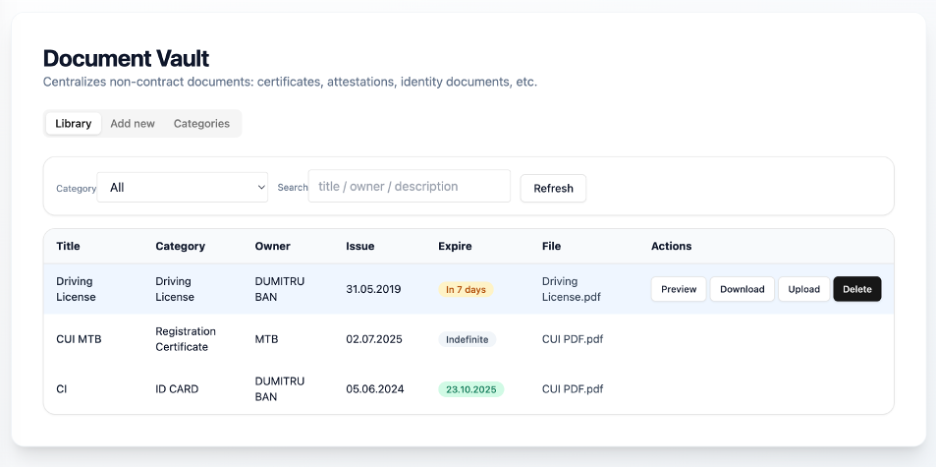Open the Category dropdown showing All
936x468 pixels.
[182, 187]
